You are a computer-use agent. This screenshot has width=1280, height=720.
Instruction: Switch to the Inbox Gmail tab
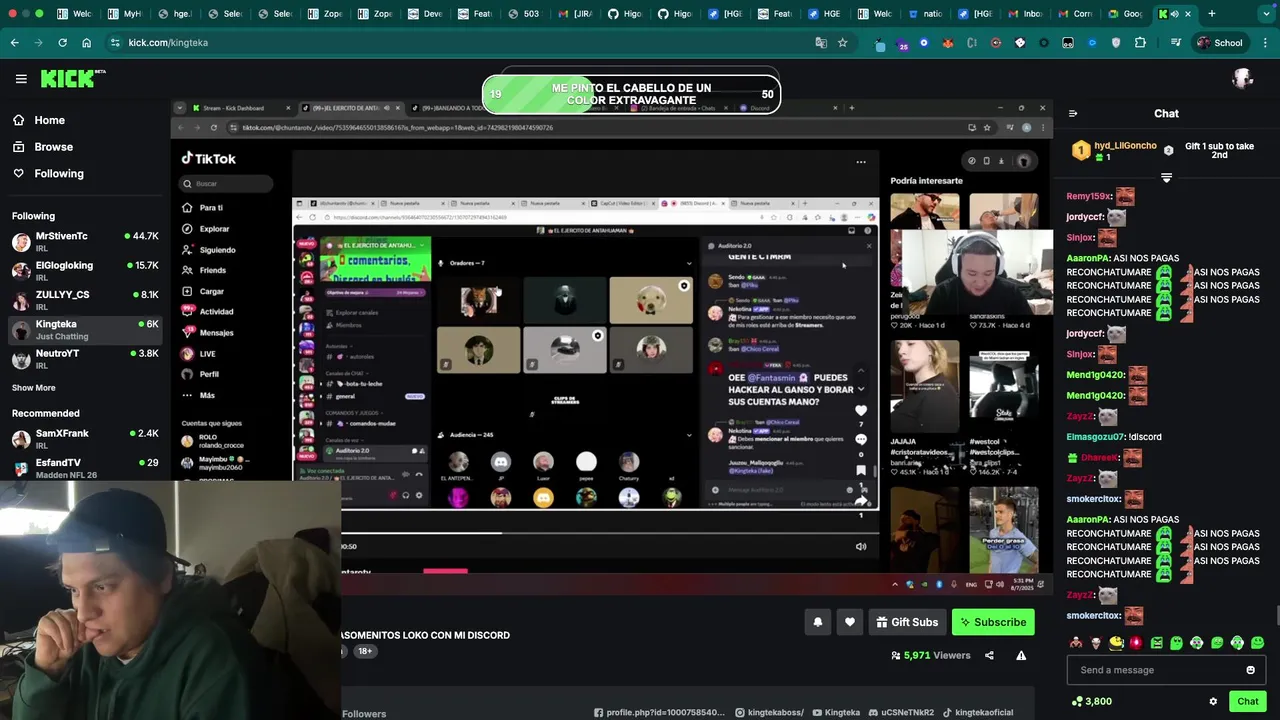1025,14
